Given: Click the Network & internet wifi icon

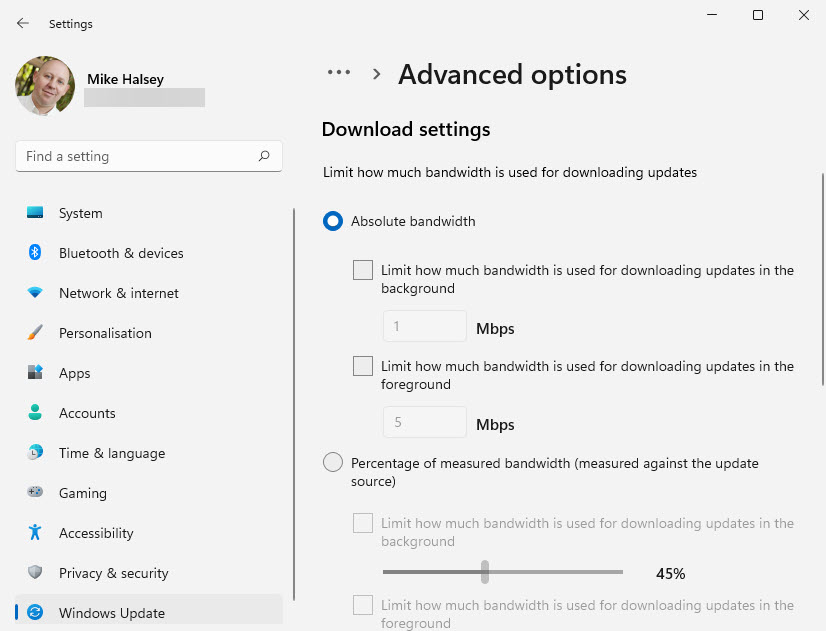Looking at the screenshot, I should tap(35, 293).
